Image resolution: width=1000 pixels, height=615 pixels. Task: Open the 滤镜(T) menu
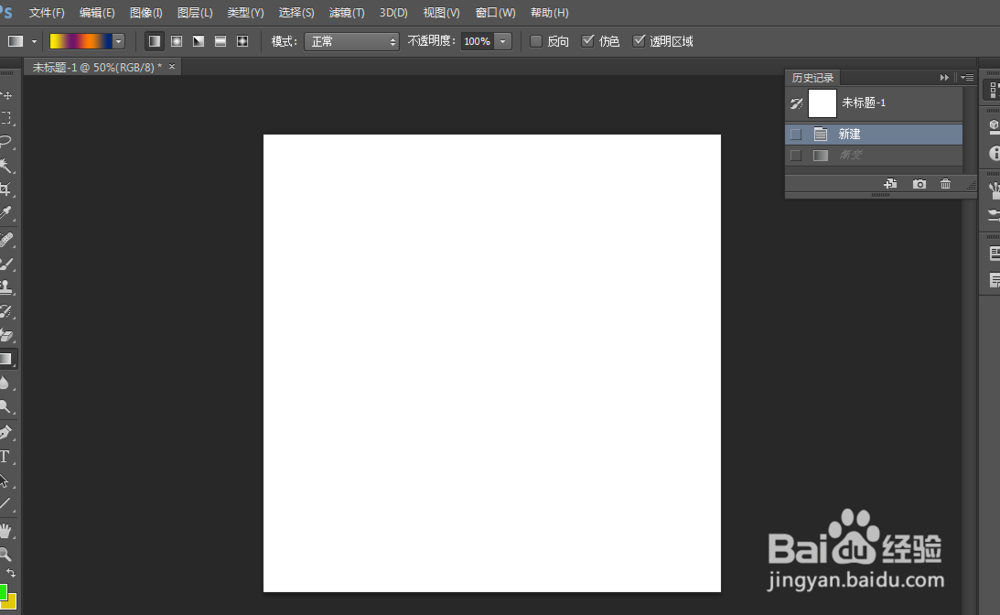[x=346, y=13]
